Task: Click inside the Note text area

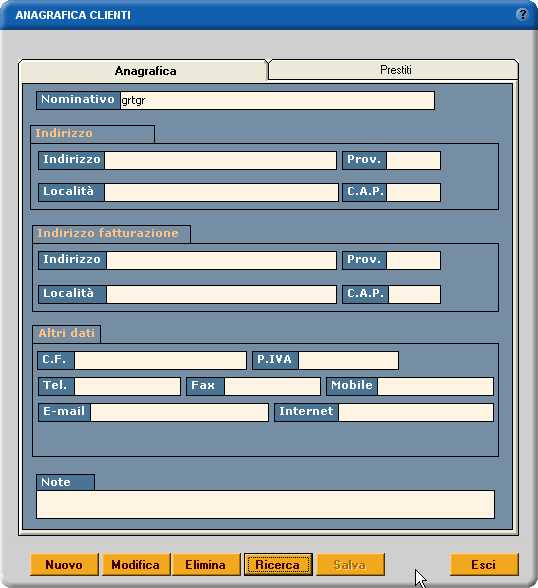Action: point(265,504)
